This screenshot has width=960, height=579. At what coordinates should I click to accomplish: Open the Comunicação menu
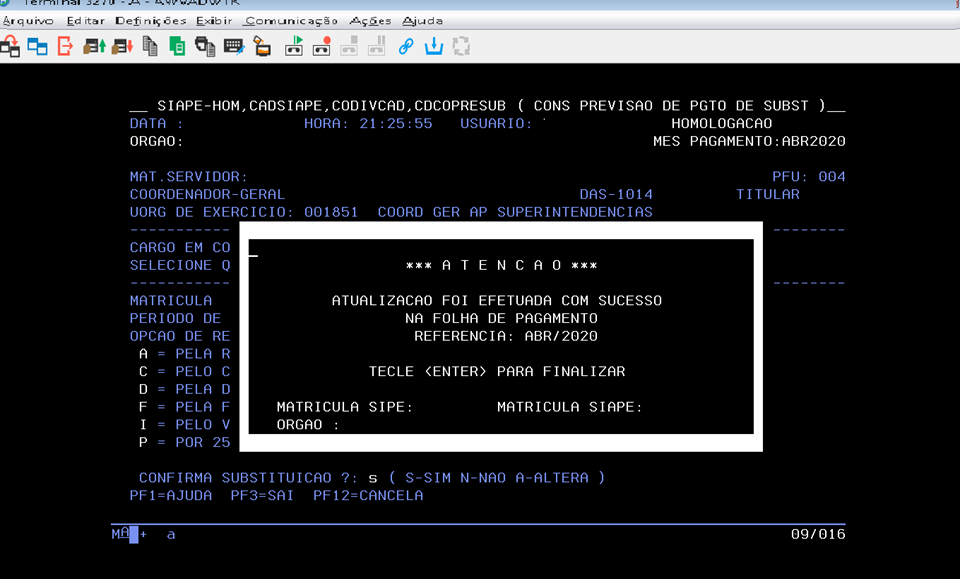tap(291, 20)
